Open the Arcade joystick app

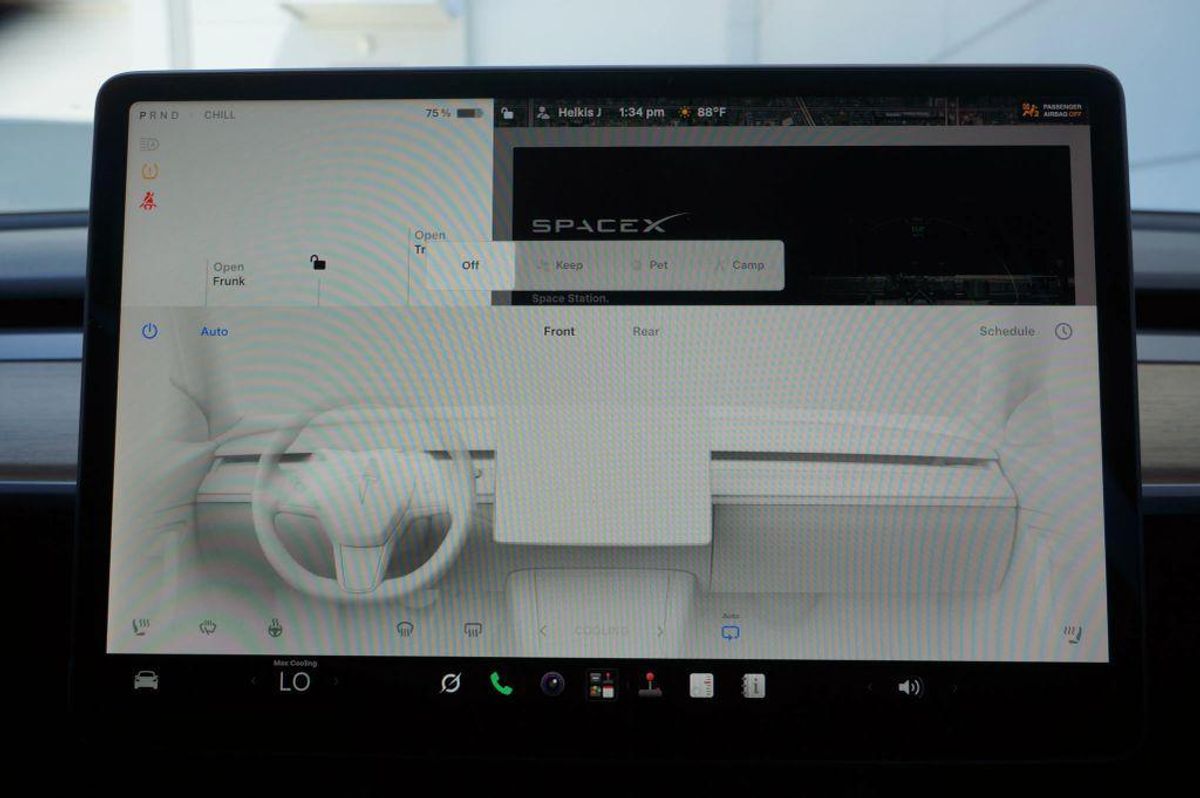tap(651, 684)
